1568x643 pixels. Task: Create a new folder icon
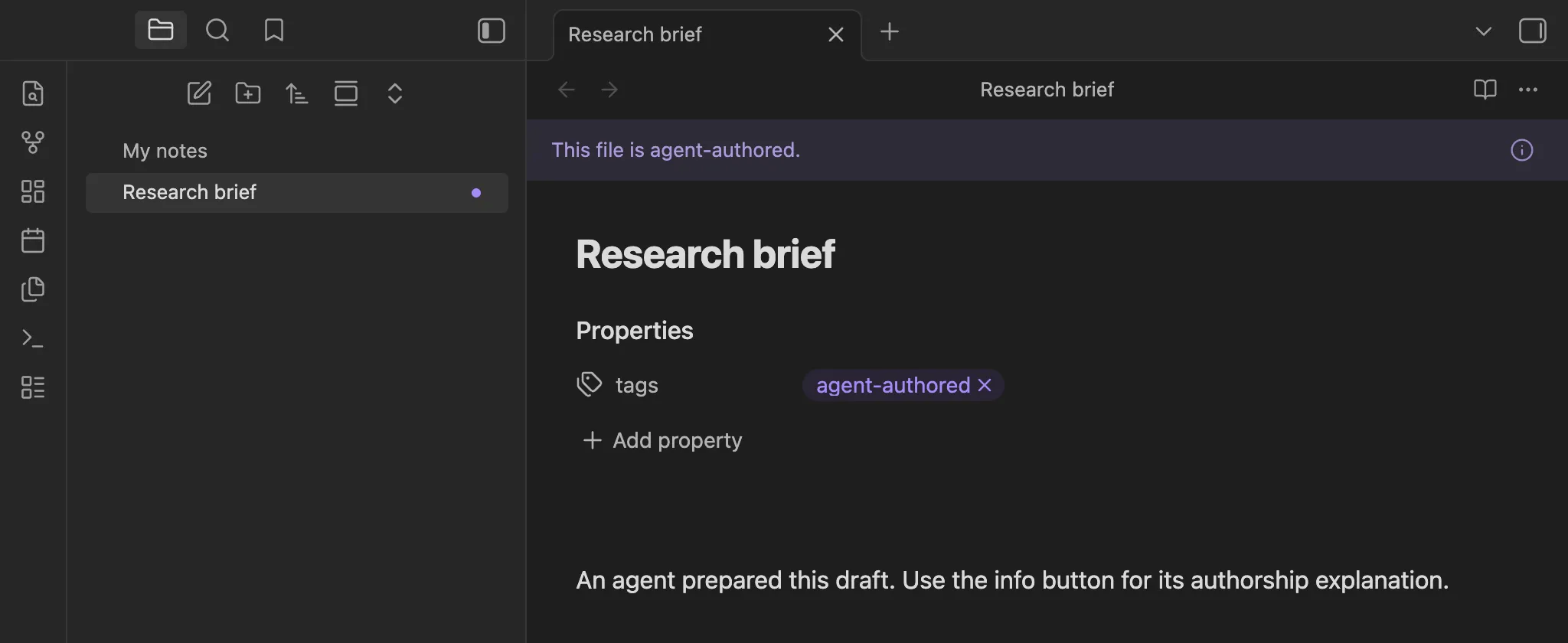click(x=248, y=93)
